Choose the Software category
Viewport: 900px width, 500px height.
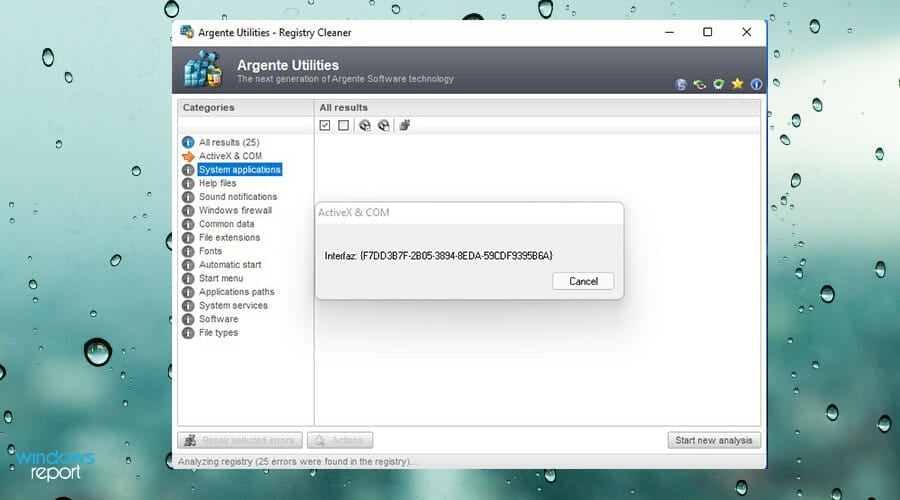[218, 319]
